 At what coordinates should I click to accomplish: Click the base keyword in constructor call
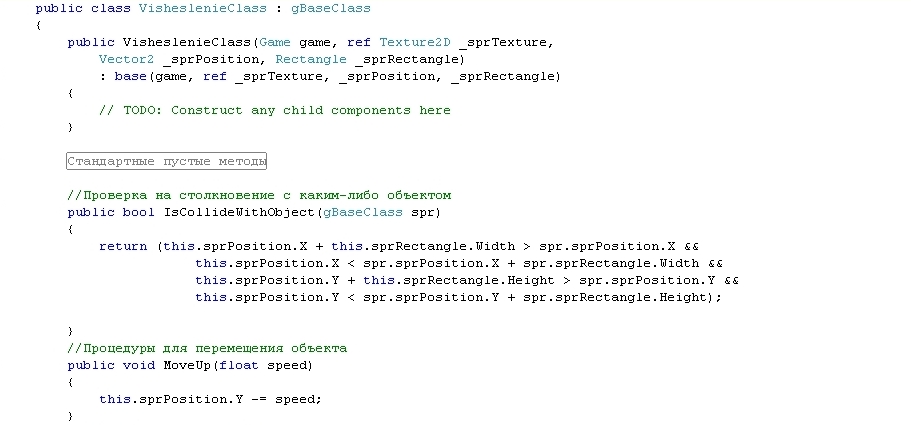130,76
